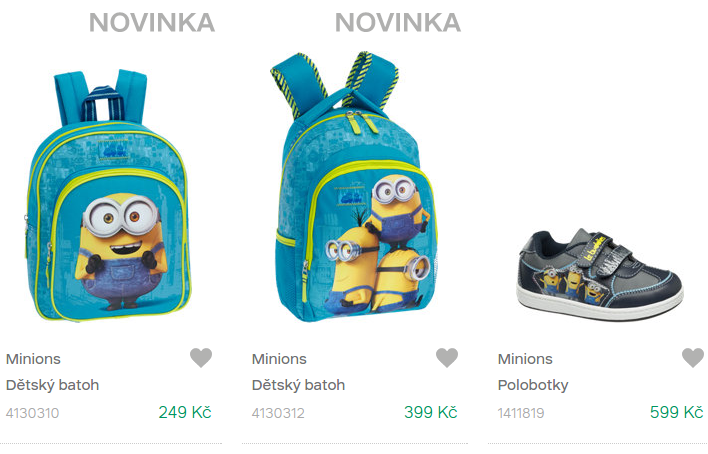The height and width of the screenshot is (454, 708).
Task: Click product number 4130310
Action: [x=33, y=413]
